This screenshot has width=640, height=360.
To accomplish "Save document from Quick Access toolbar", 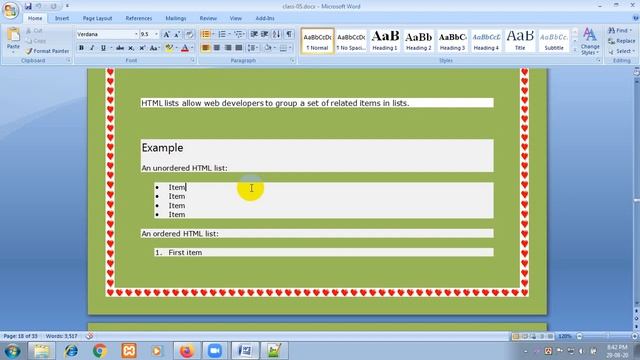I will click(28, 6).
